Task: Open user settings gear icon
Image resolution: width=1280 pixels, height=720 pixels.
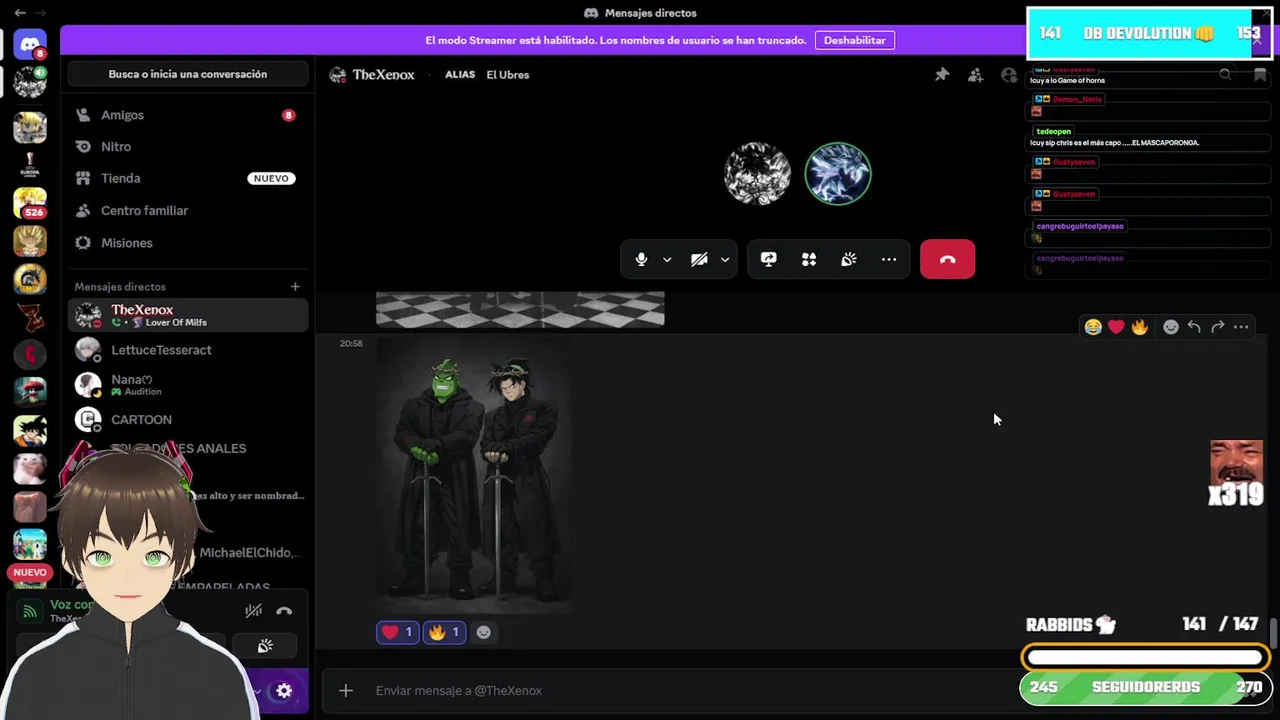Action: click(x=284, y=690)
